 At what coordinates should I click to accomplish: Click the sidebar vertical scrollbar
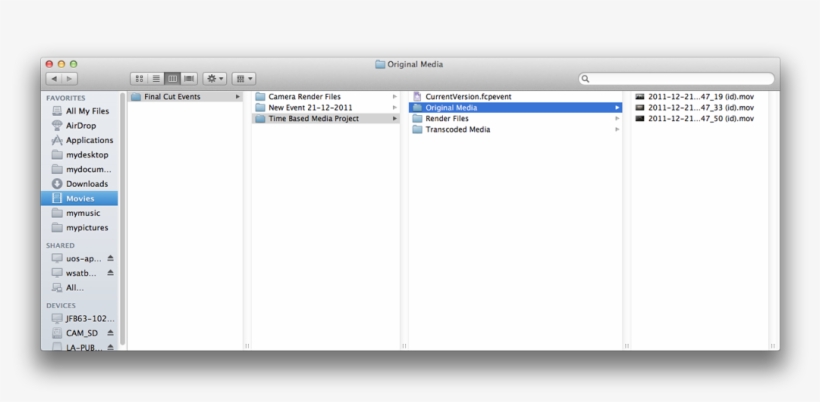[122, 219]
